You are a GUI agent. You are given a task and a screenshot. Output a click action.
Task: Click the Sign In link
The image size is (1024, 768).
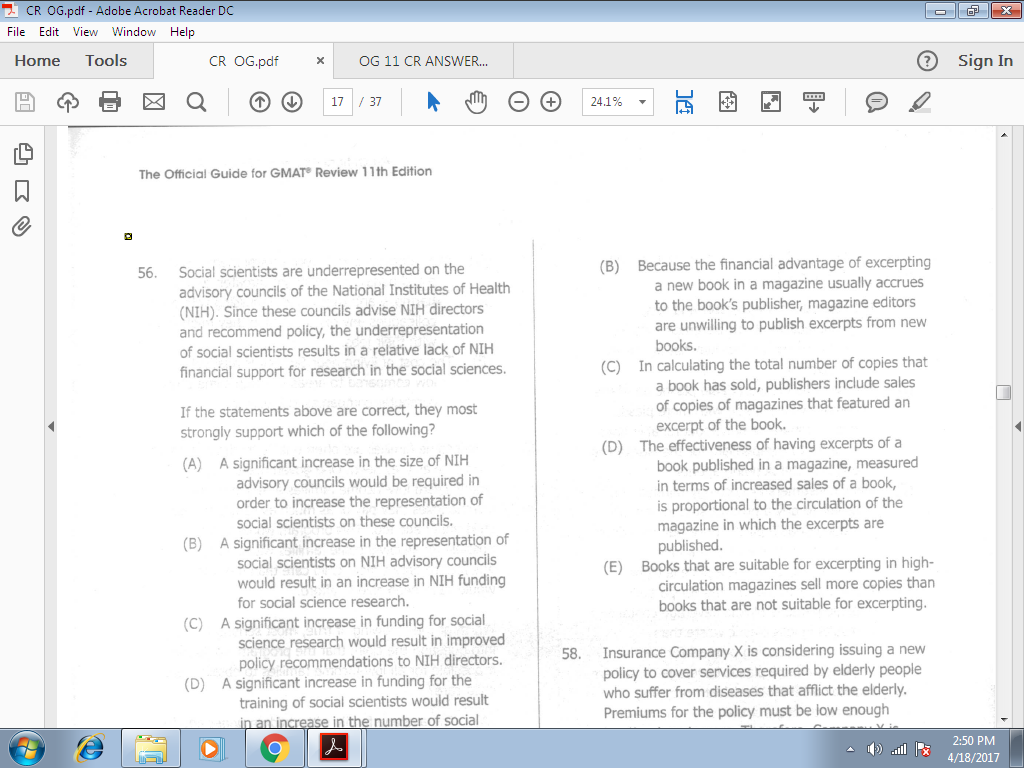[x=985, y=61]
